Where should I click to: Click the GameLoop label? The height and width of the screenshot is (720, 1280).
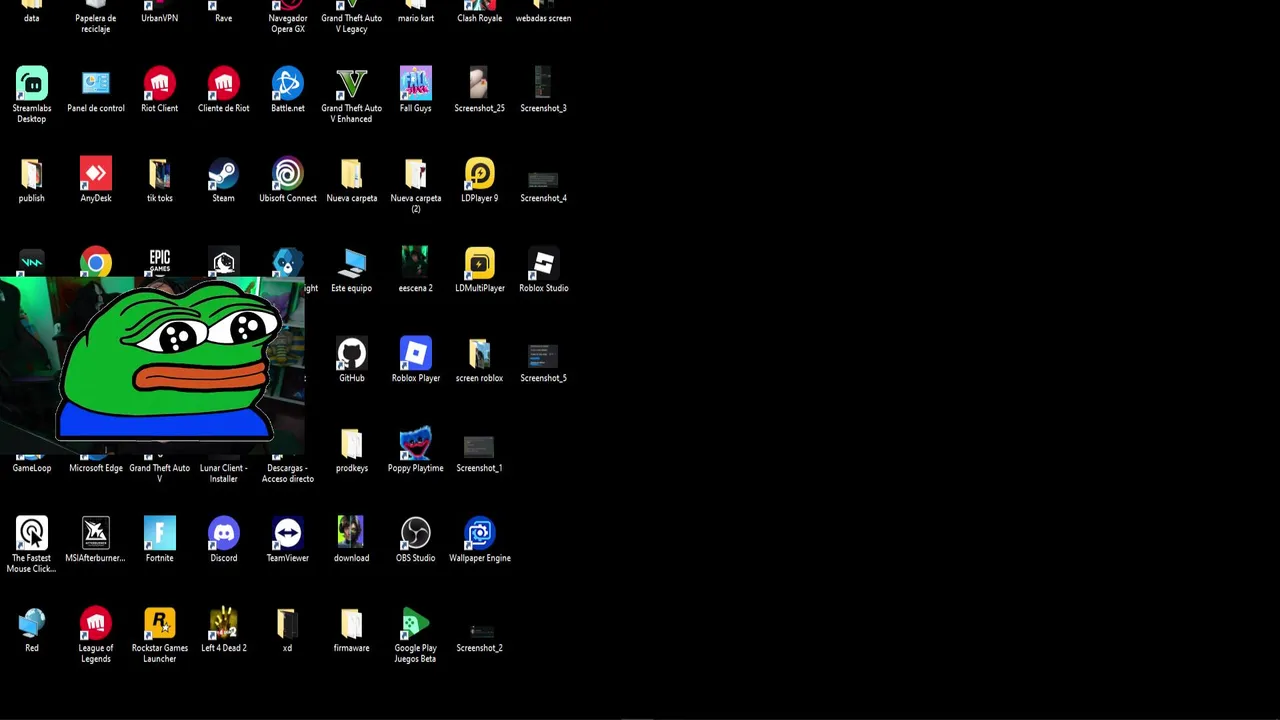coord(31,468)
